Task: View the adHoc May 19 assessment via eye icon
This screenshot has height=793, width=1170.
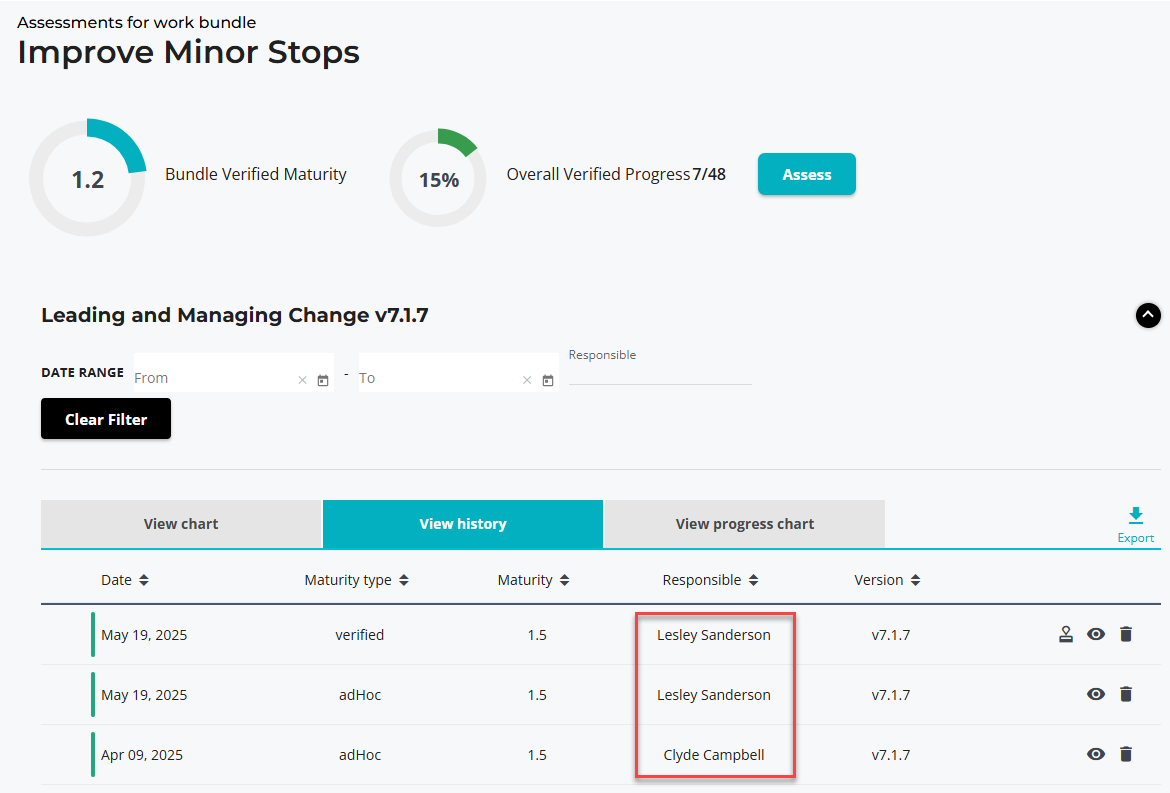Action: point(1096,694)
